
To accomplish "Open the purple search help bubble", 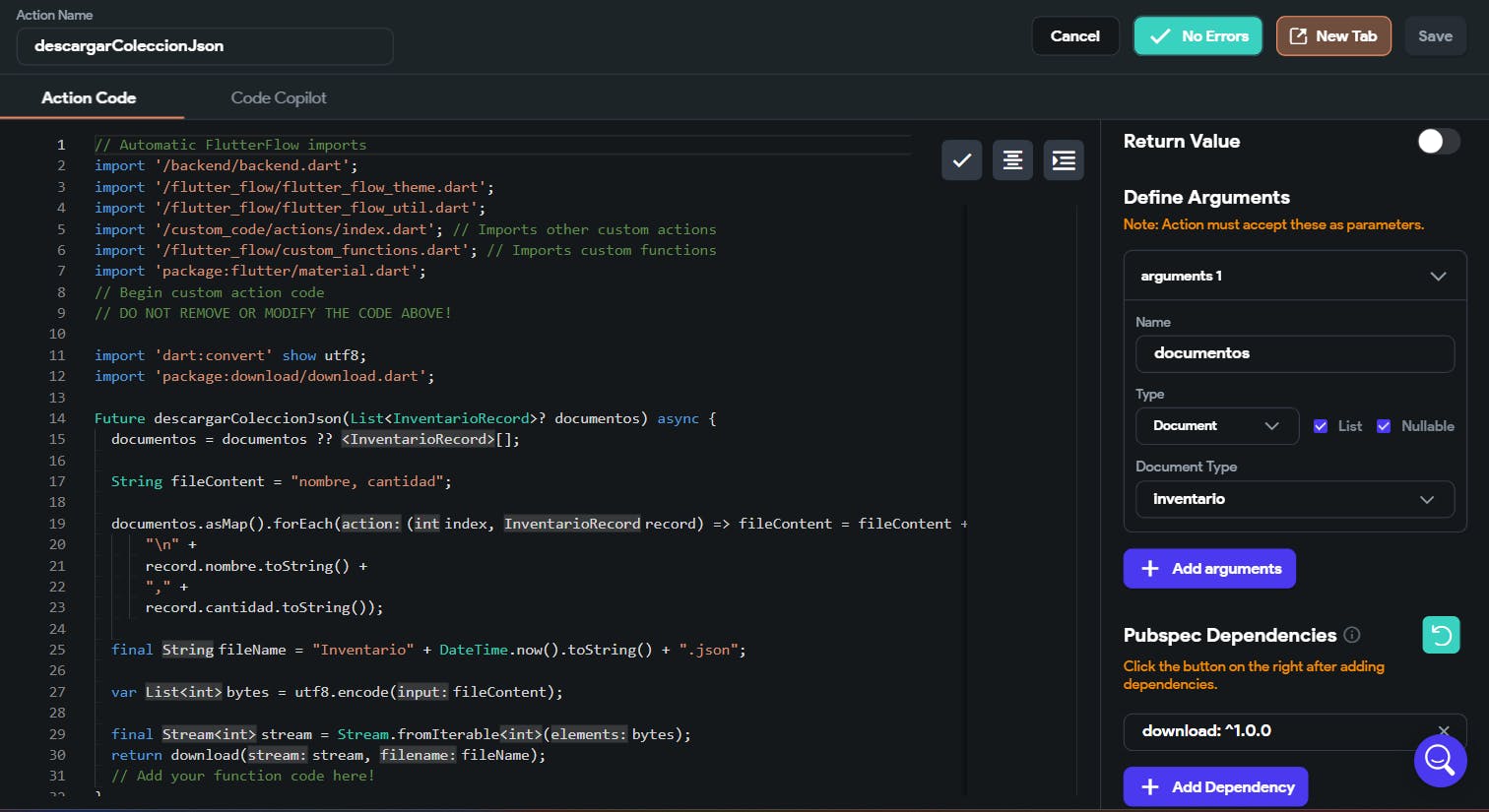I will pyautogui.click(x=1440, y=760).
